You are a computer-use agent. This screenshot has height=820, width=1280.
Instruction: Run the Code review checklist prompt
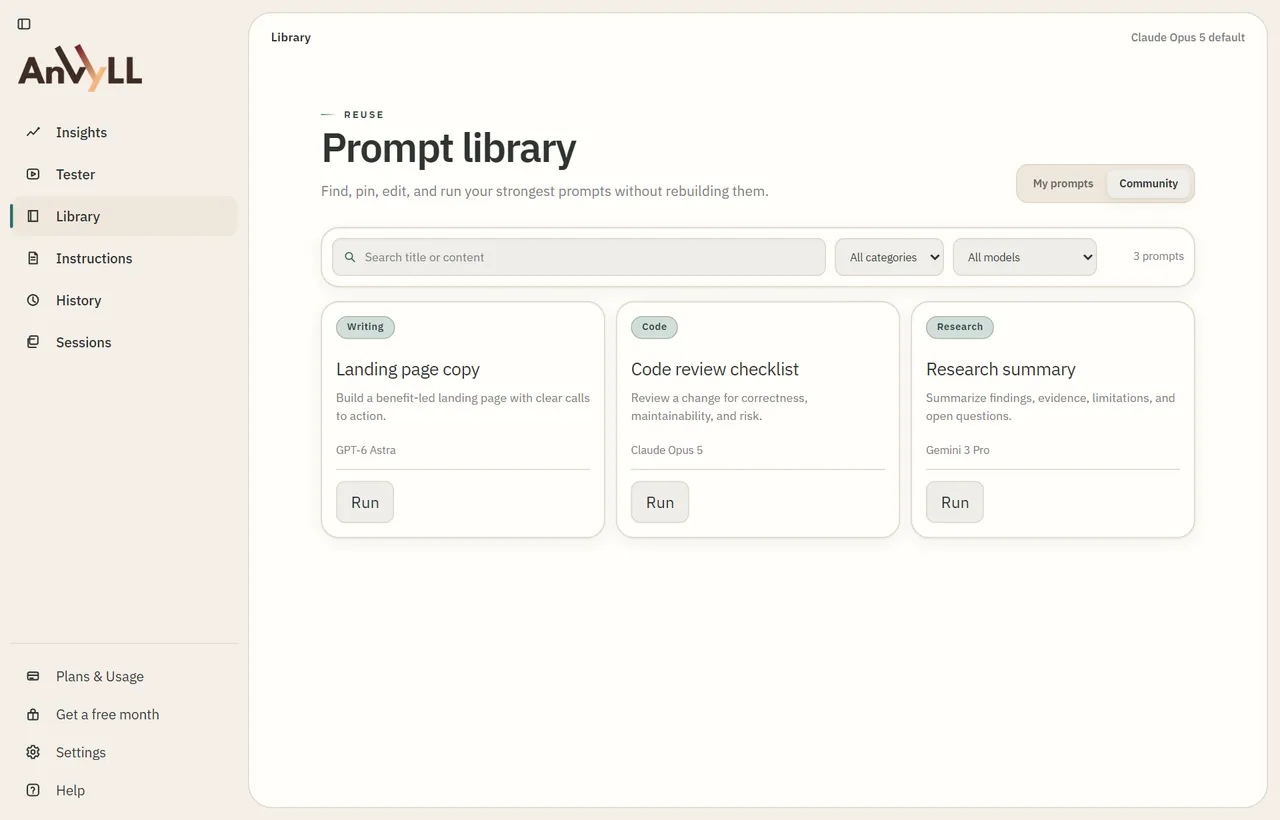pyautogui.click(x=660, y=502)
